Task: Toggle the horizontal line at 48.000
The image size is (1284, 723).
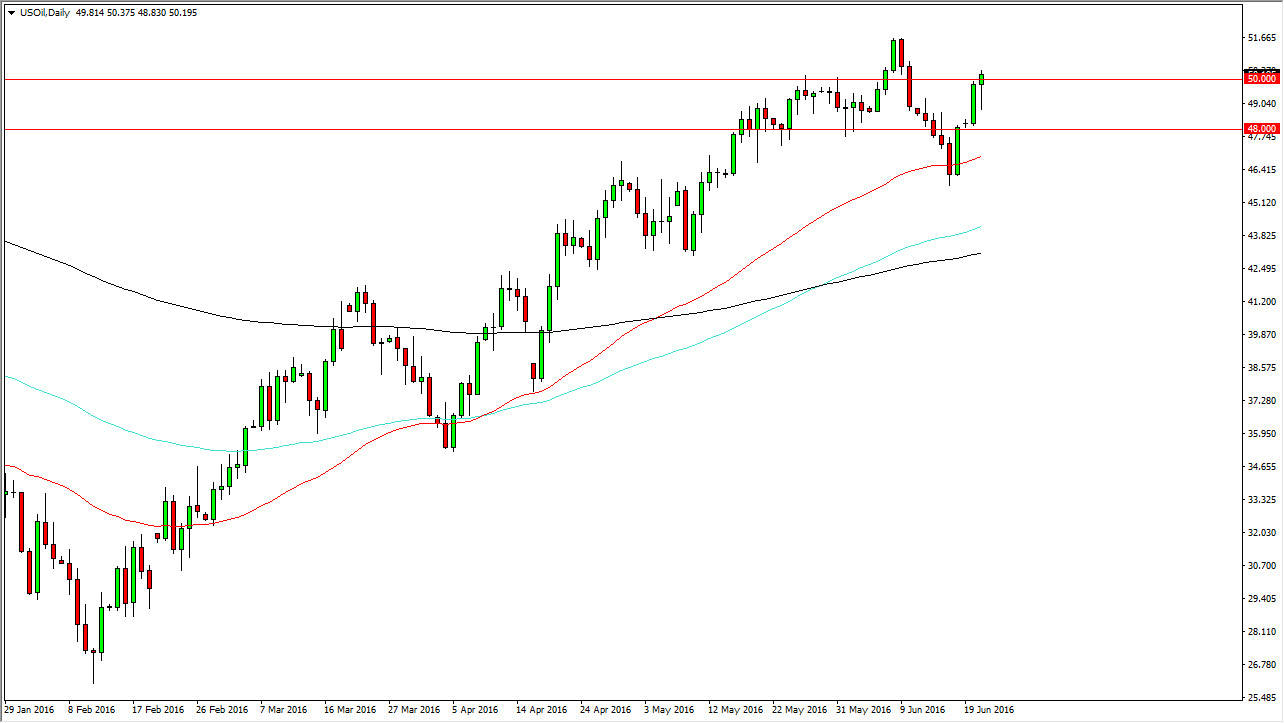Action: click(600, 129)
